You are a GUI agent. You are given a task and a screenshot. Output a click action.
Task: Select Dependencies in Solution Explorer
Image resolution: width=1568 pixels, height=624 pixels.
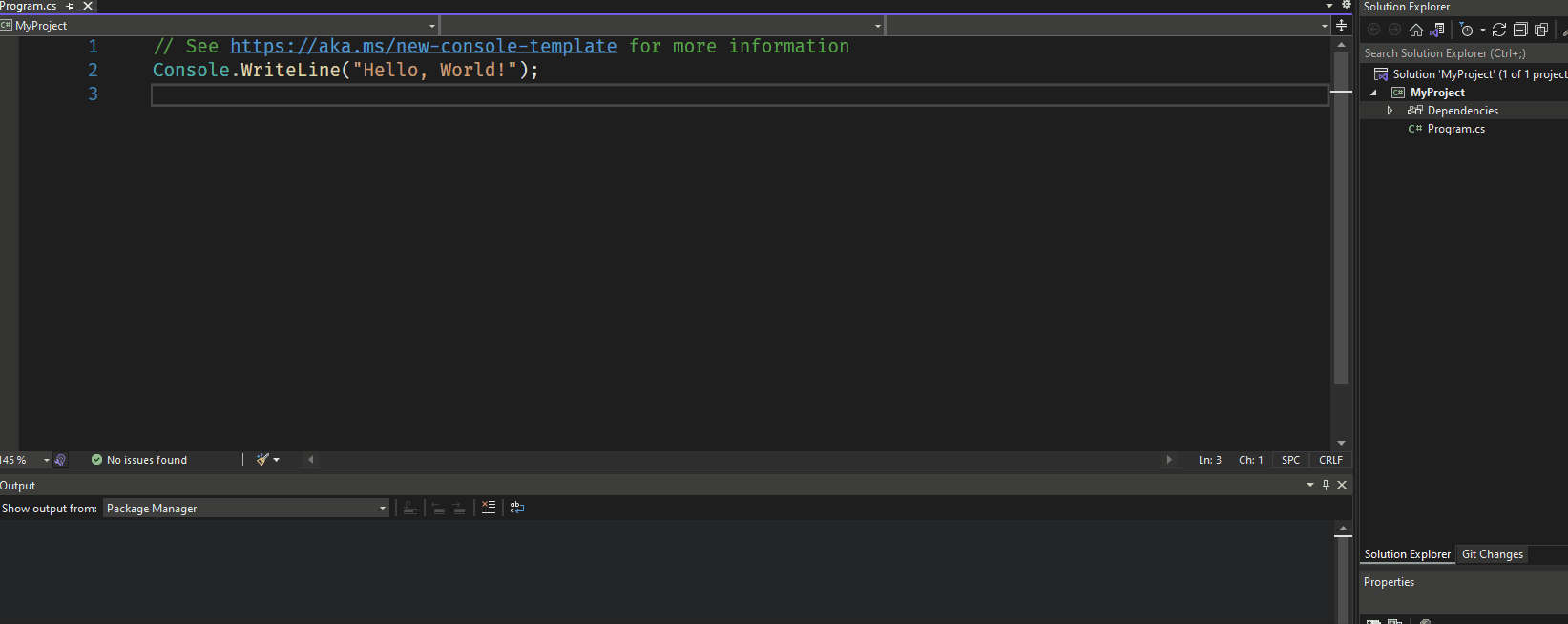tap(1462, 111)
